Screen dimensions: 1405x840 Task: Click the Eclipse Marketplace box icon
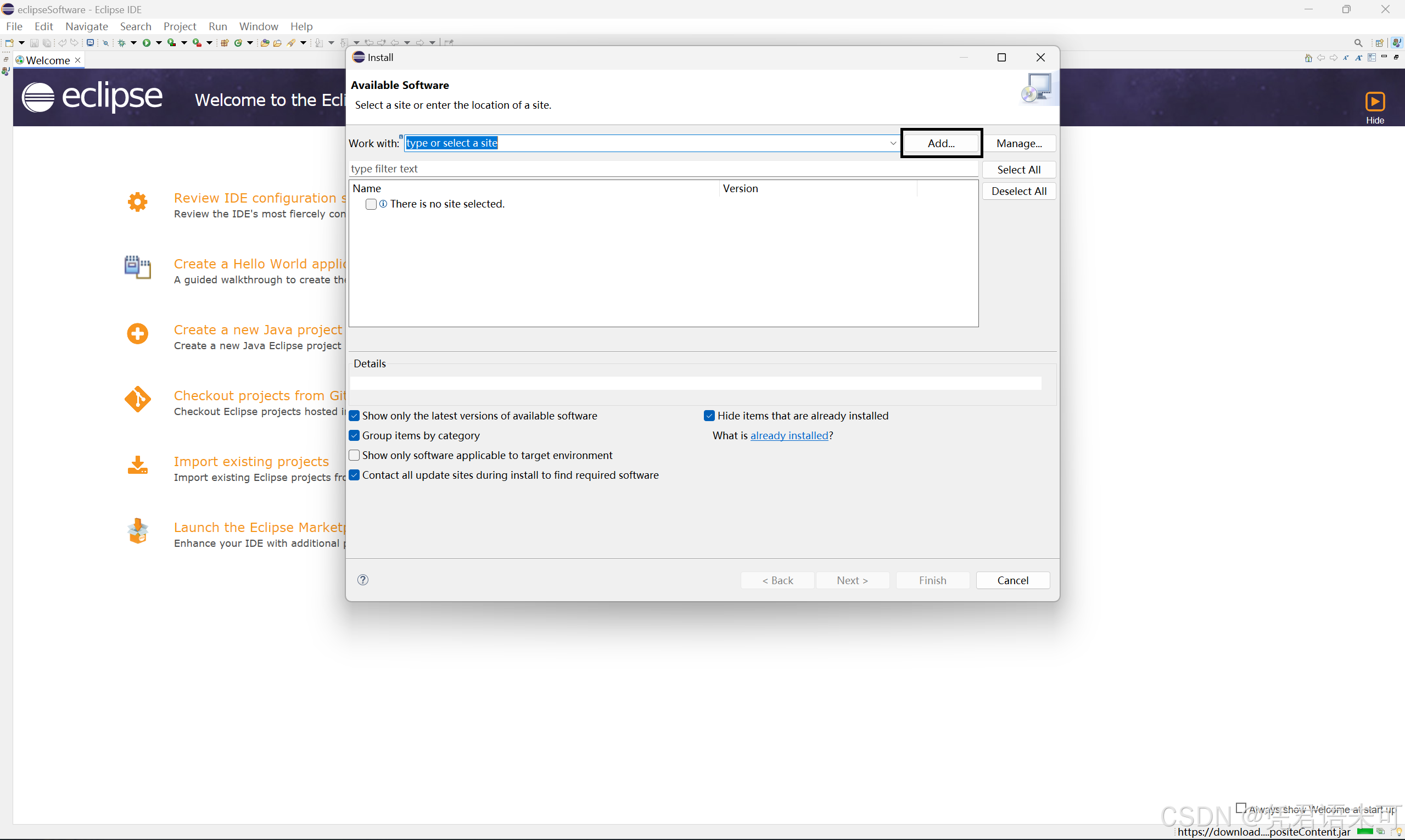tap(138, 531)
